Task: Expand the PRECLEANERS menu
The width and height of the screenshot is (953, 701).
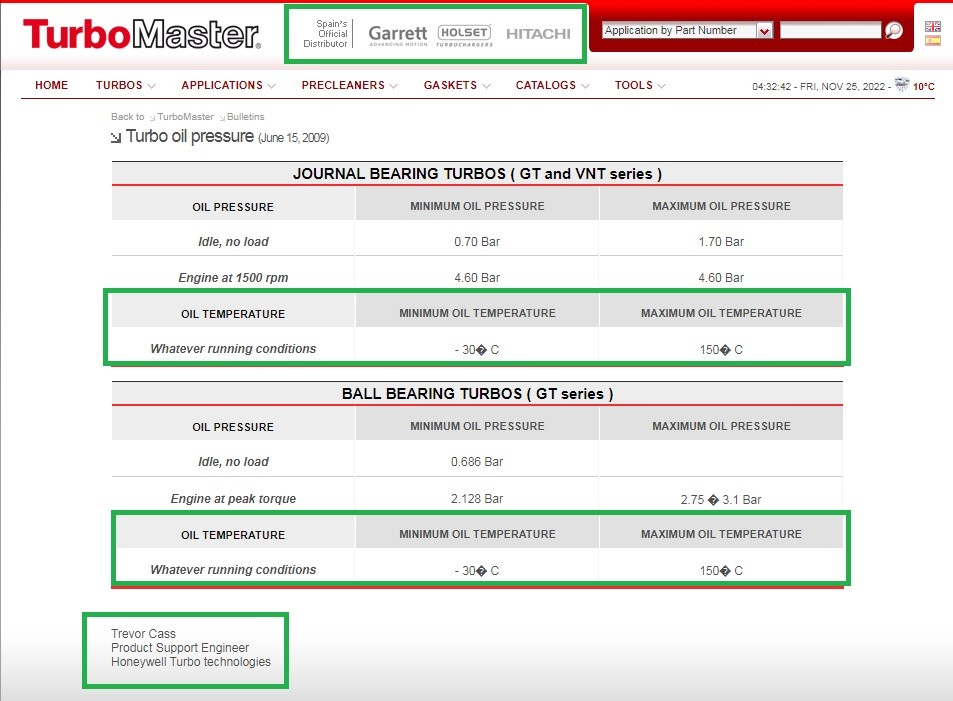Action: pyautogui.click(x=349, y=85)
